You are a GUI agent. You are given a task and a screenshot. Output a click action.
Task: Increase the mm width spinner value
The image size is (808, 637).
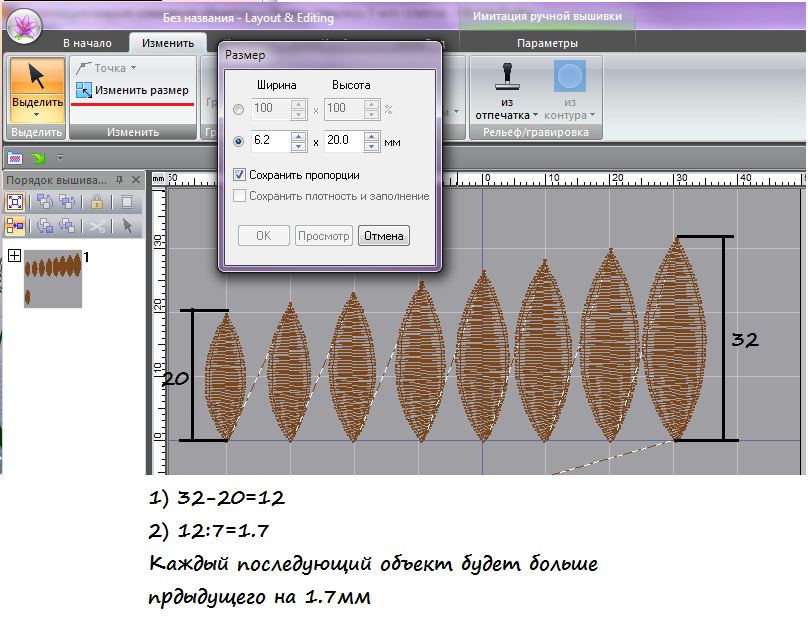click(298, 136)
